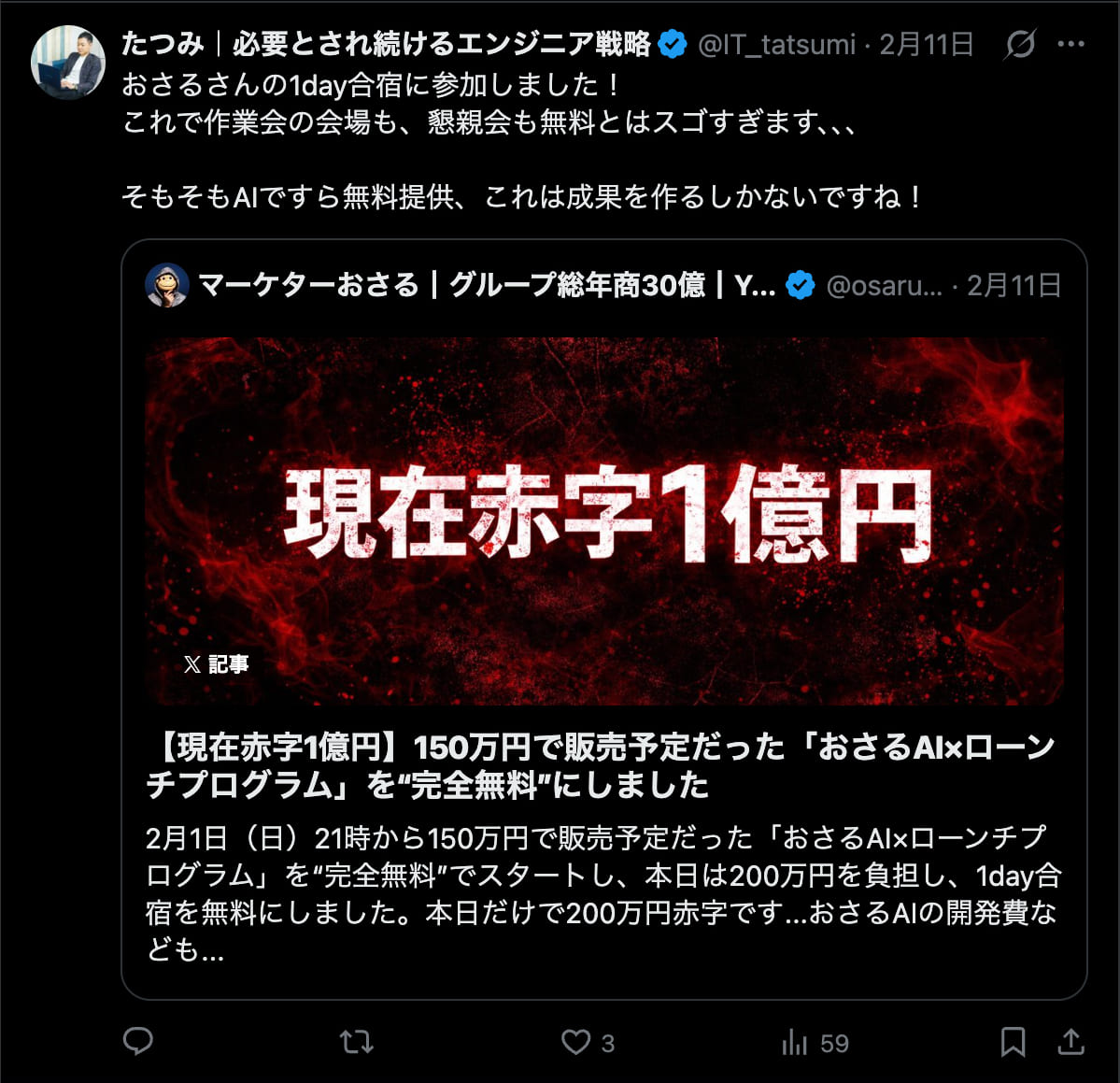Click the X 記事 article label
The width and height of the screenshot is (1120, 1083).
pos(217,664)
